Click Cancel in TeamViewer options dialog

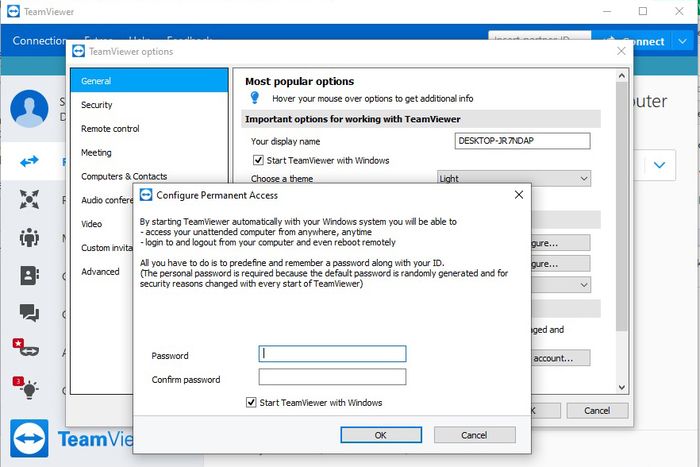[597, 410]
